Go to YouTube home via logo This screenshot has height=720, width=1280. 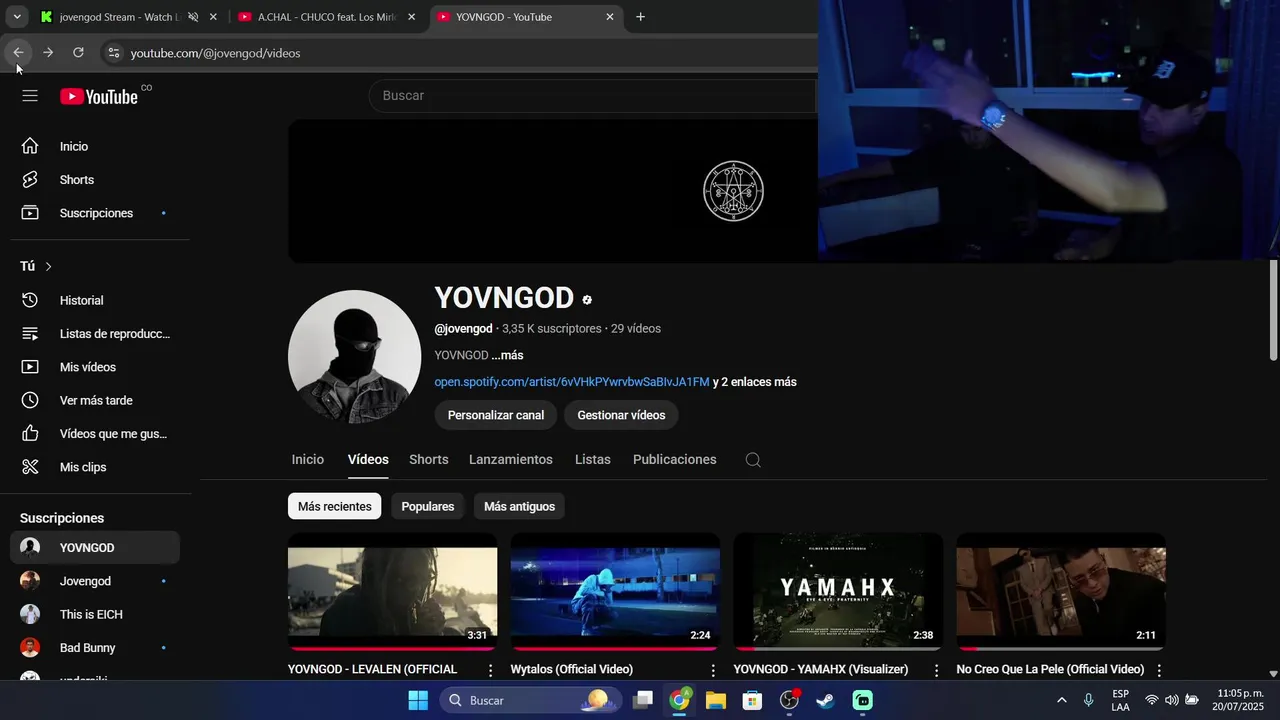[98, 96]
